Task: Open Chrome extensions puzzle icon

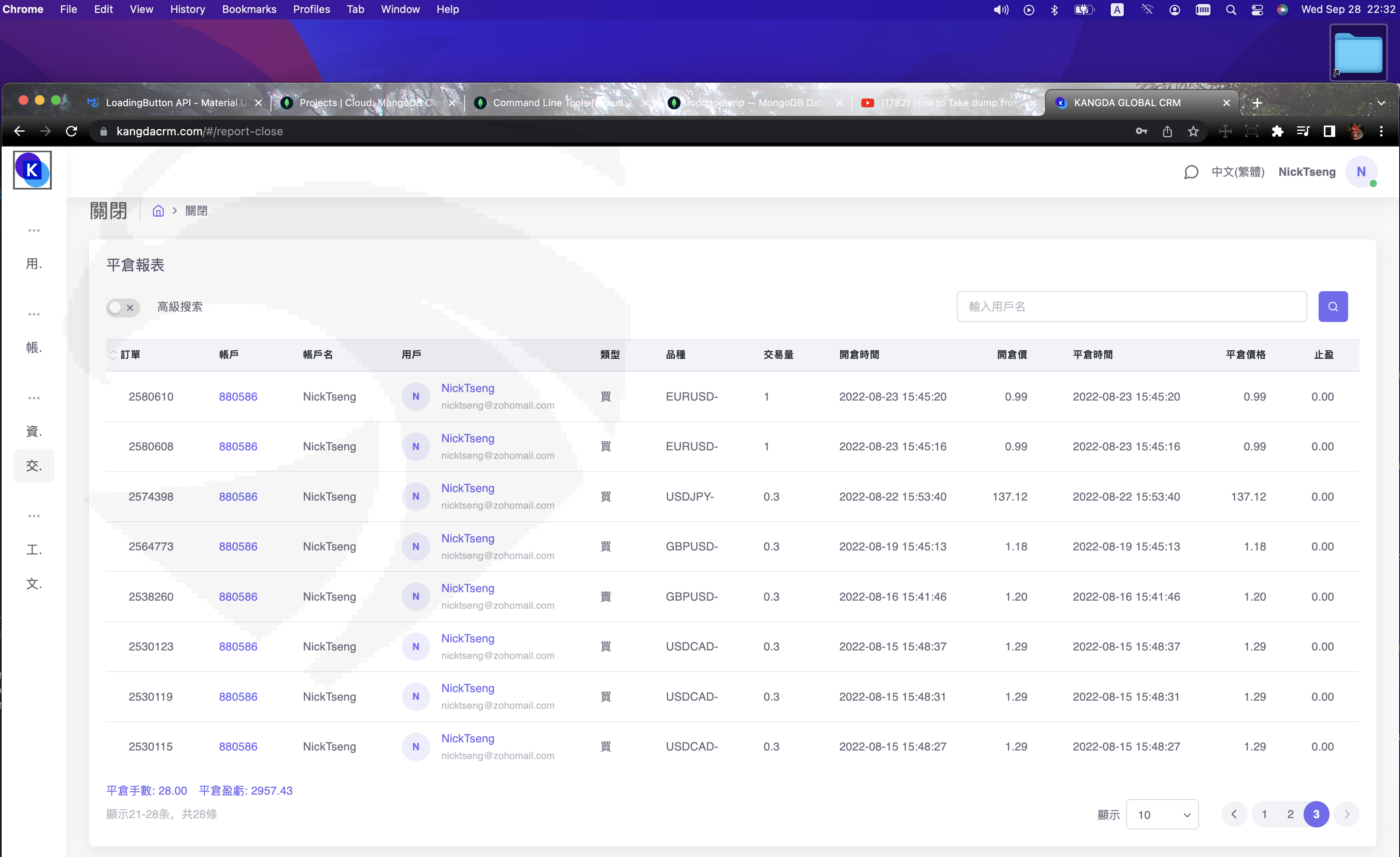Action: click(x=1277, y=131)
